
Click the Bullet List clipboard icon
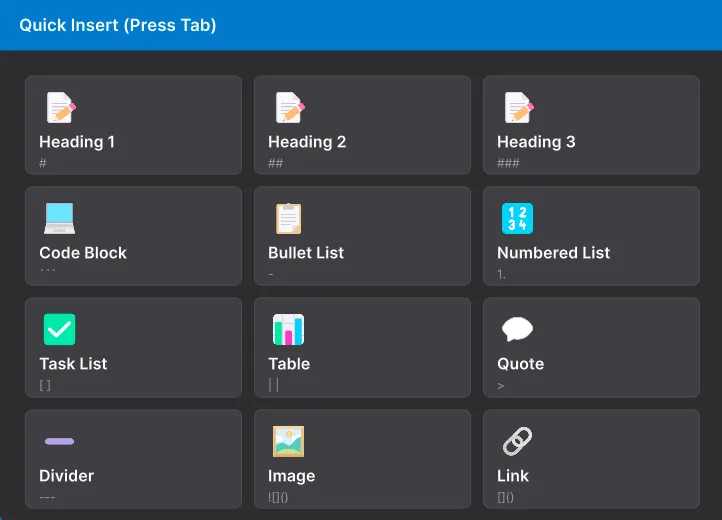click(x=289, y=218)
